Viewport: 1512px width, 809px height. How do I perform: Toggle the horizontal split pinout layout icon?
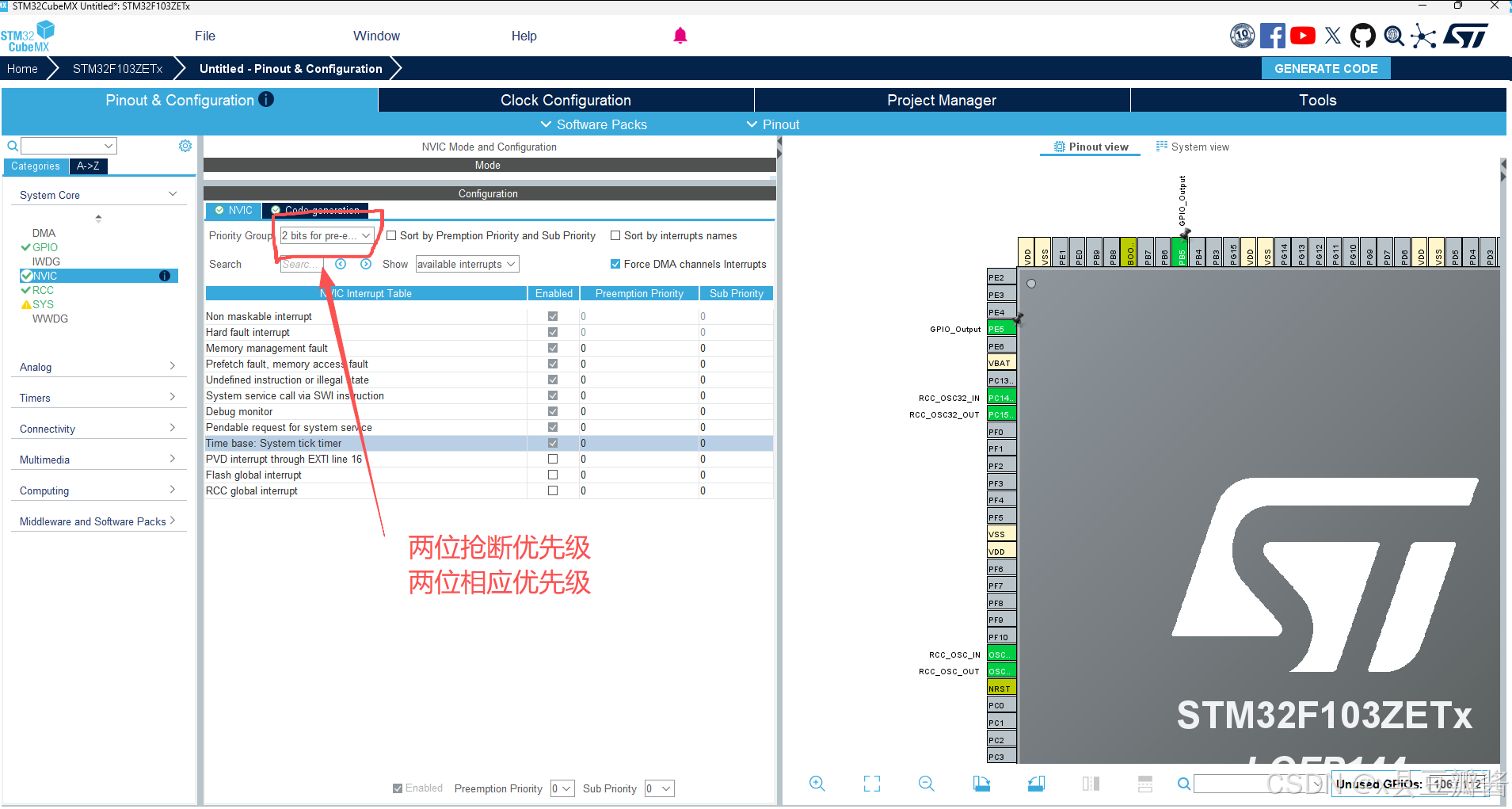[x=1145, y=784]
